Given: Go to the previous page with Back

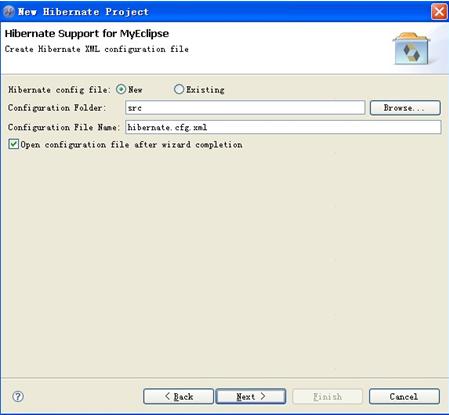Looking at the screenshot, I should tap(178, 396).
